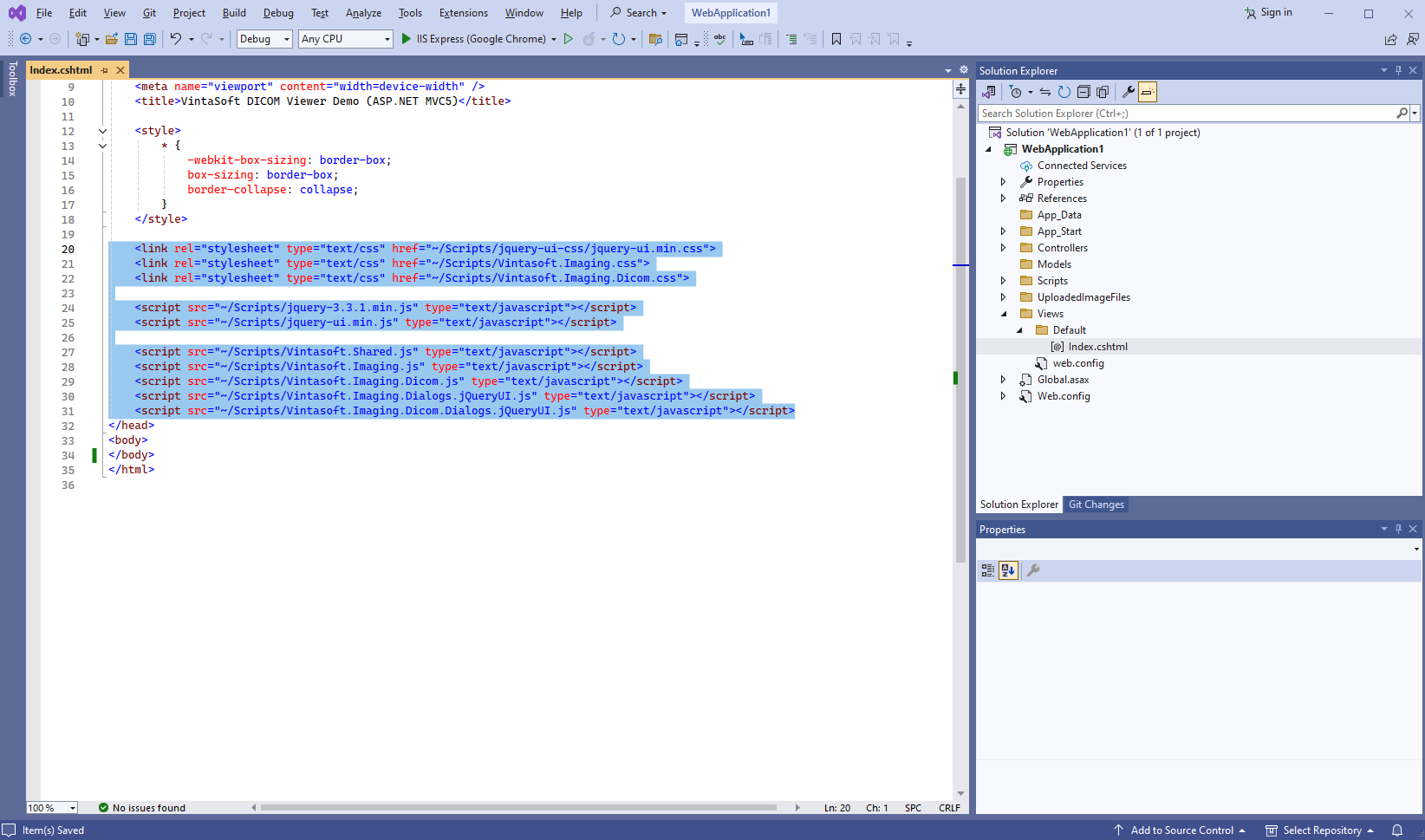Viewport: 1425px width, 840px height.
Task: Click Start Without Debugging outlined play icon
Action: (x=568, y=39)
